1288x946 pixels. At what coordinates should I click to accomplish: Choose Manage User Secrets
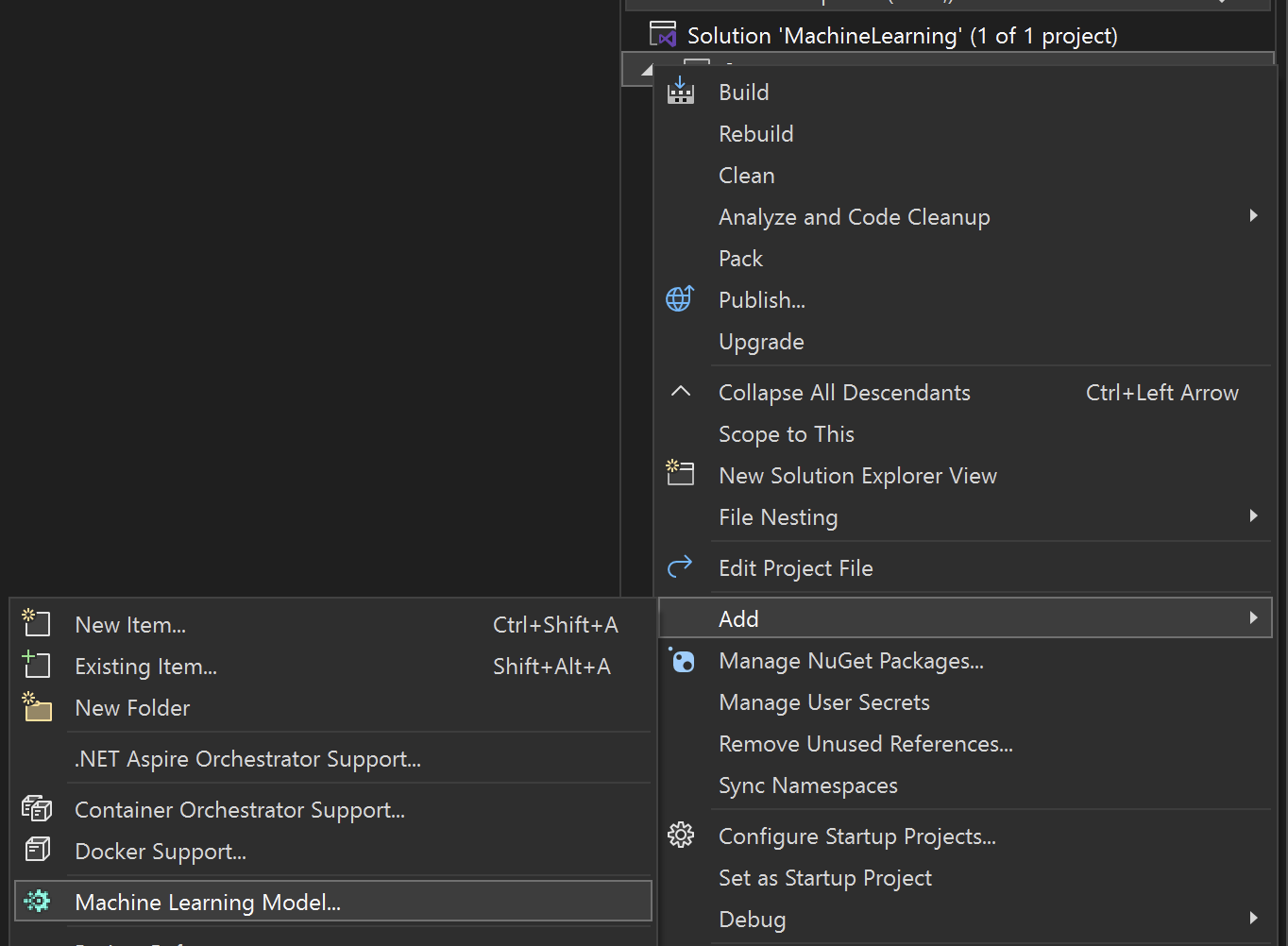pyautogui.click(x=965, y=702)
